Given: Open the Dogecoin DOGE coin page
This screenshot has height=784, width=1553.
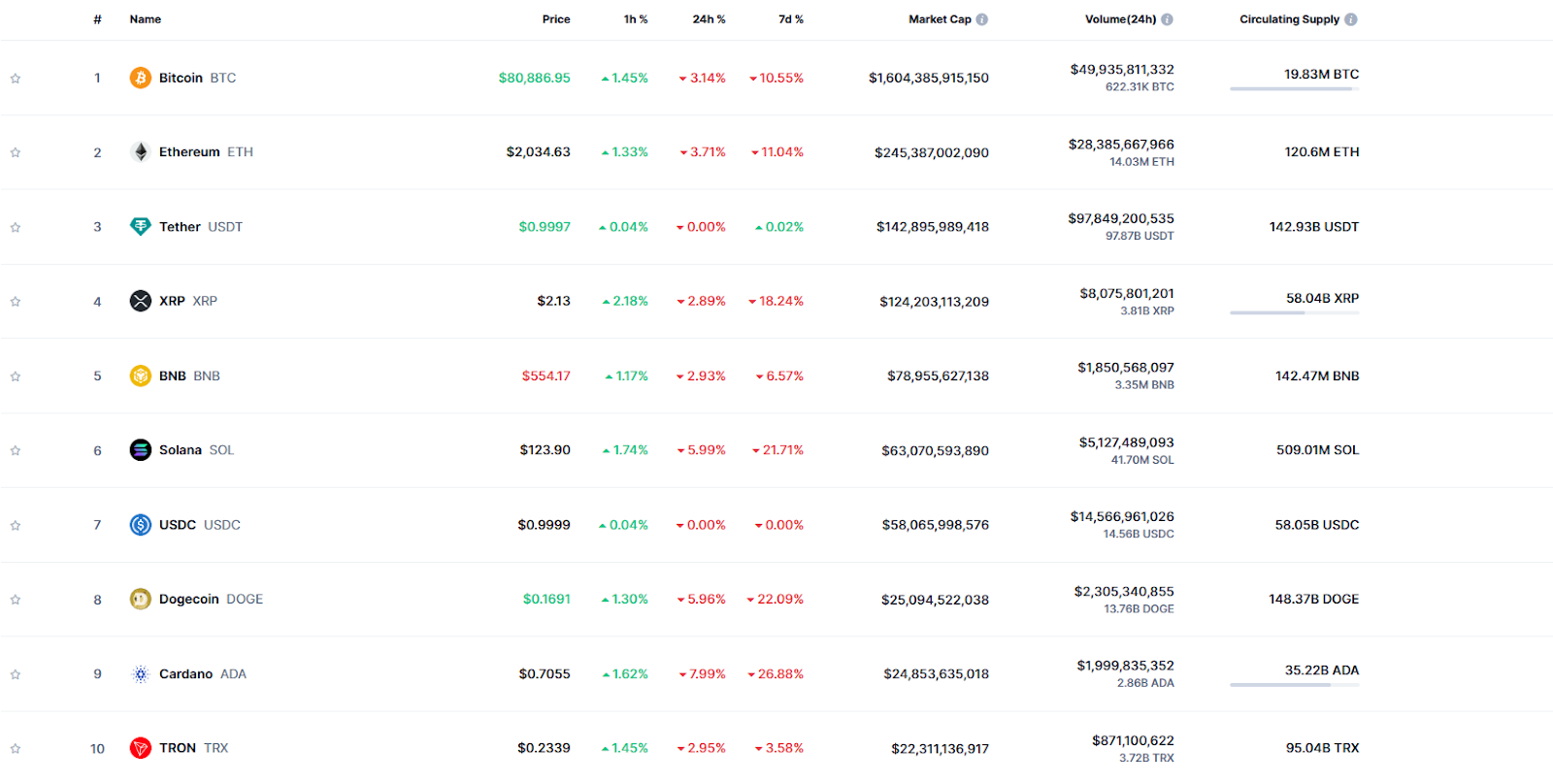Looking at the screenshot, I should coord(211,599).
